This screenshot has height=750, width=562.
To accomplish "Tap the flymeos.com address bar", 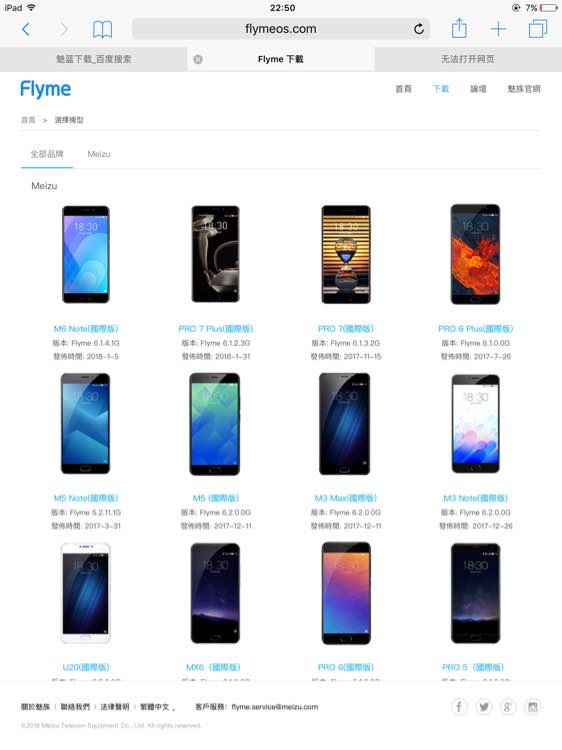I will coord(281,29).
